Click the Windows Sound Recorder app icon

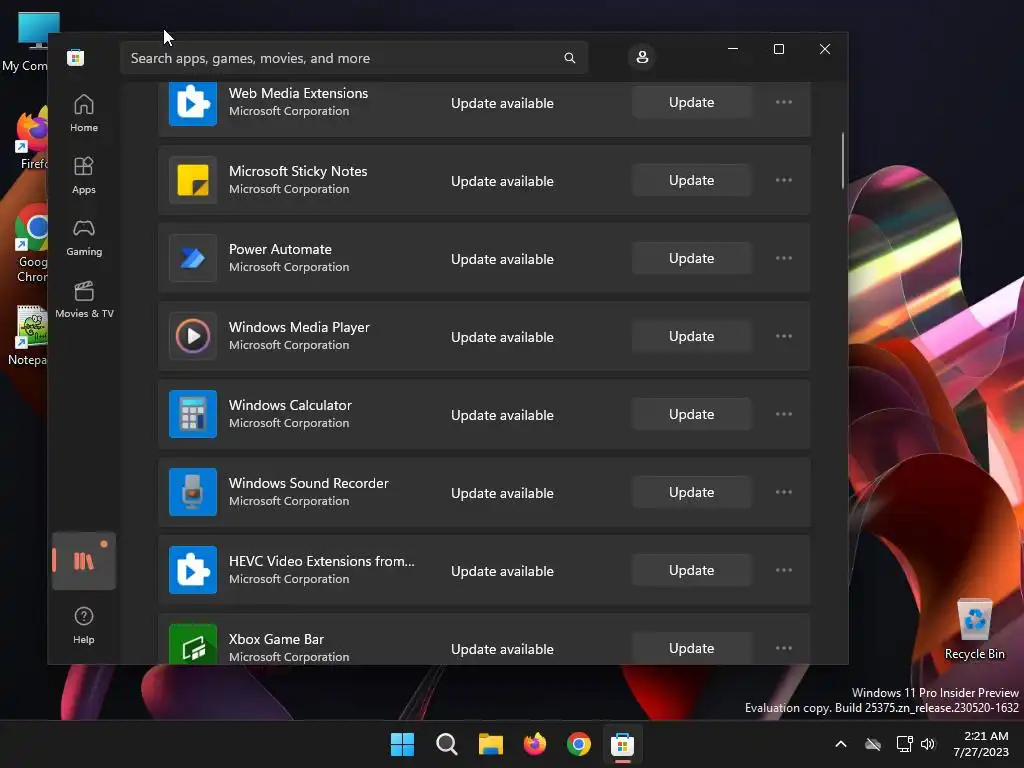[x=193, y=492]
